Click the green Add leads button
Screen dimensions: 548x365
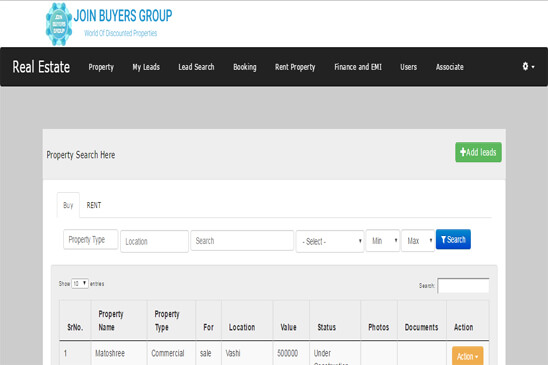click(x=478, y=152)
